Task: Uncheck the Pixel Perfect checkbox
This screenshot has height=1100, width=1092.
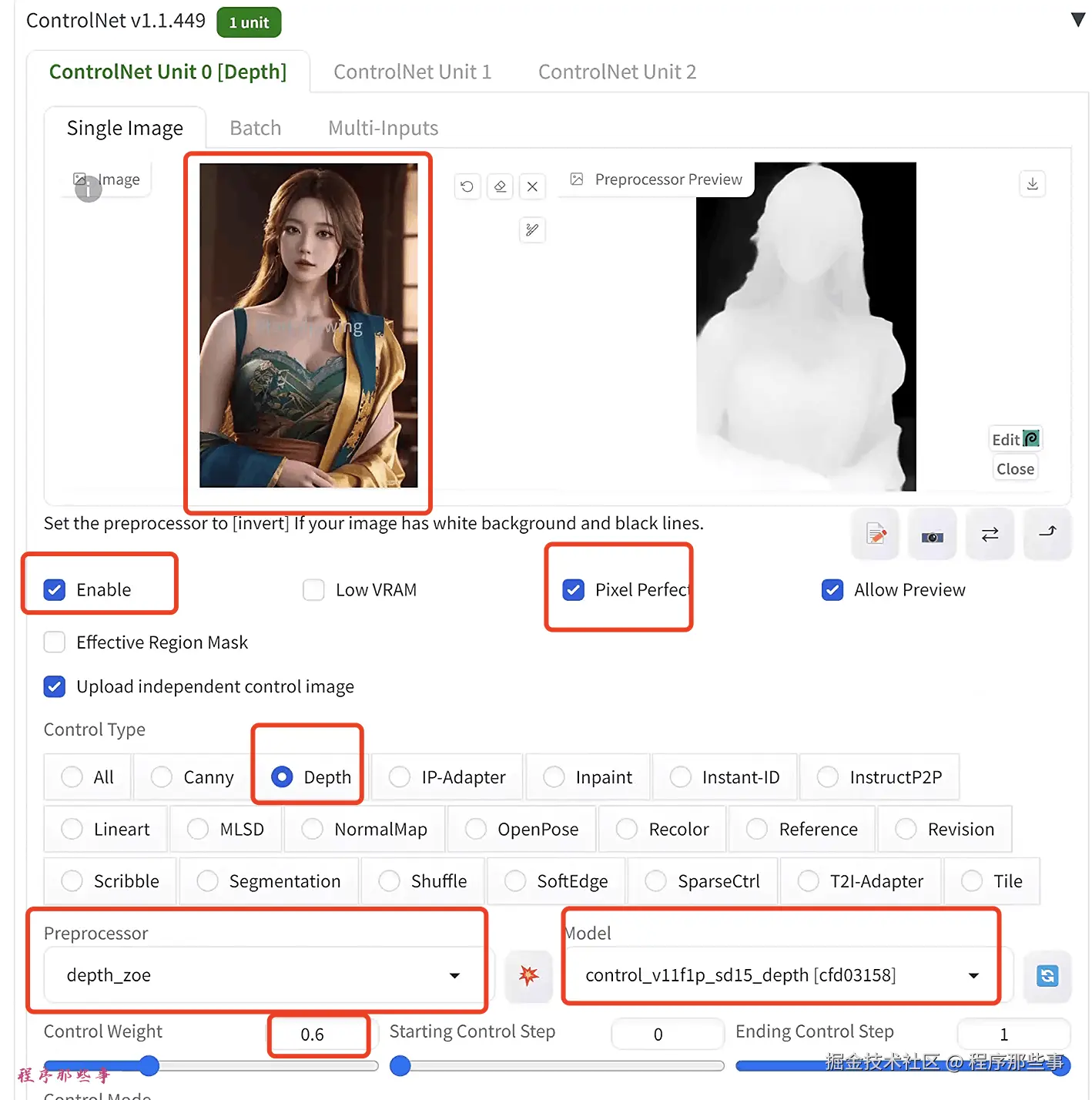Action: 574,590
